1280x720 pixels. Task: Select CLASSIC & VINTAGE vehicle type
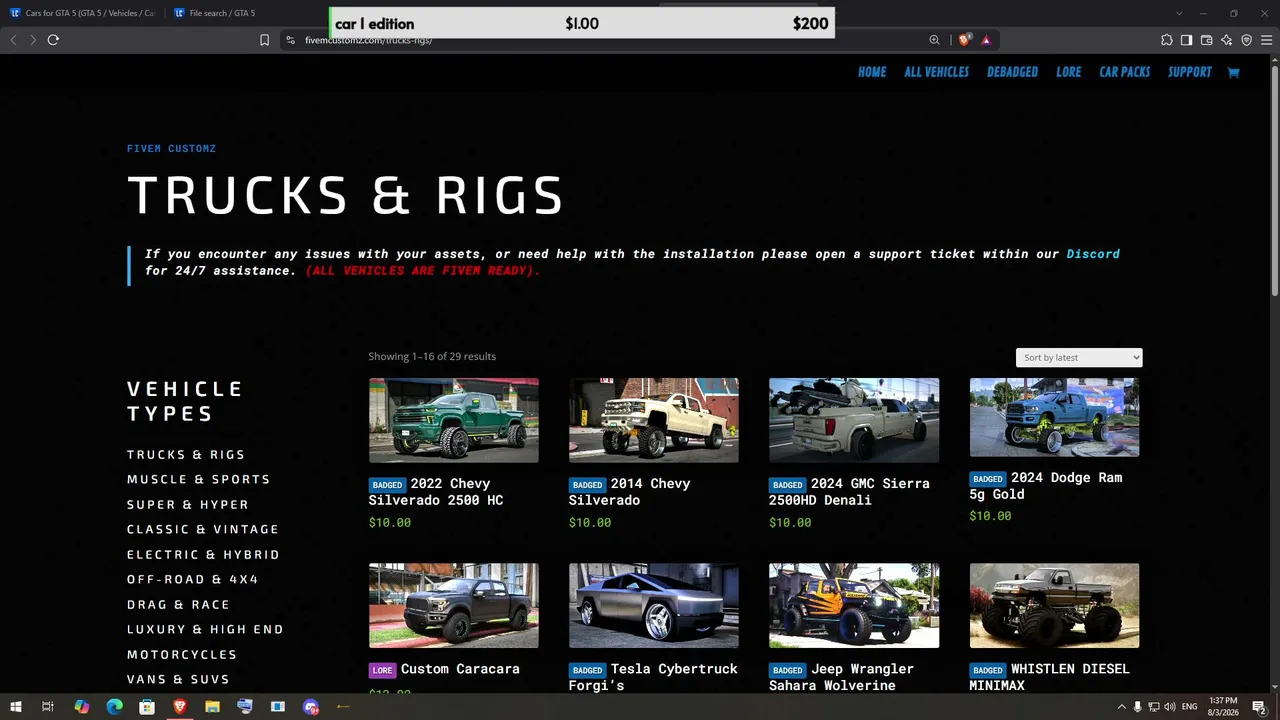(203, 529)
